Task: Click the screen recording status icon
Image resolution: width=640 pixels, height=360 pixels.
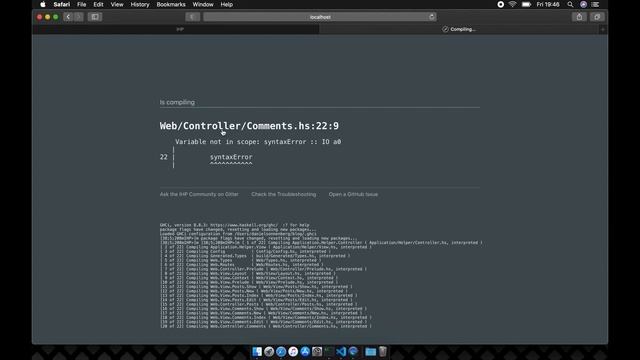Action: [x=500, y=4]
